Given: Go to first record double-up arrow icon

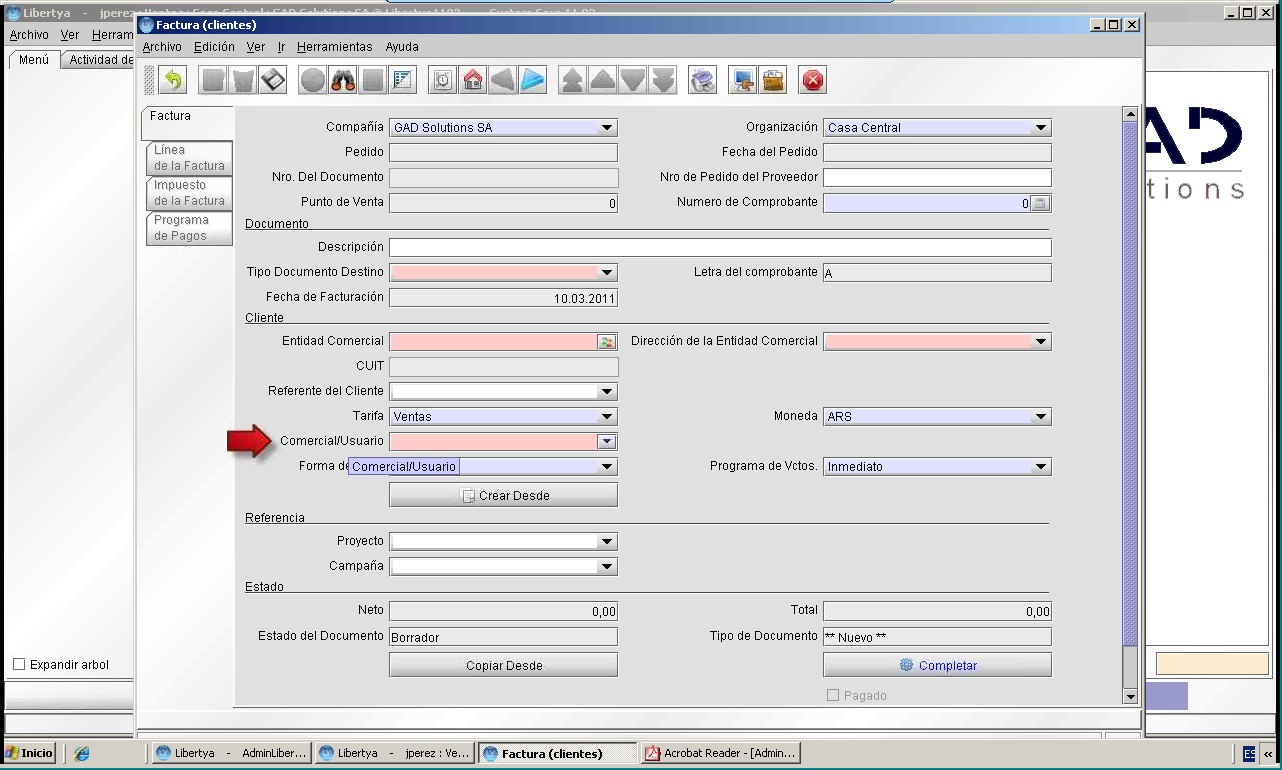Looking at the screenshot, I should click(x=573, y=80).
